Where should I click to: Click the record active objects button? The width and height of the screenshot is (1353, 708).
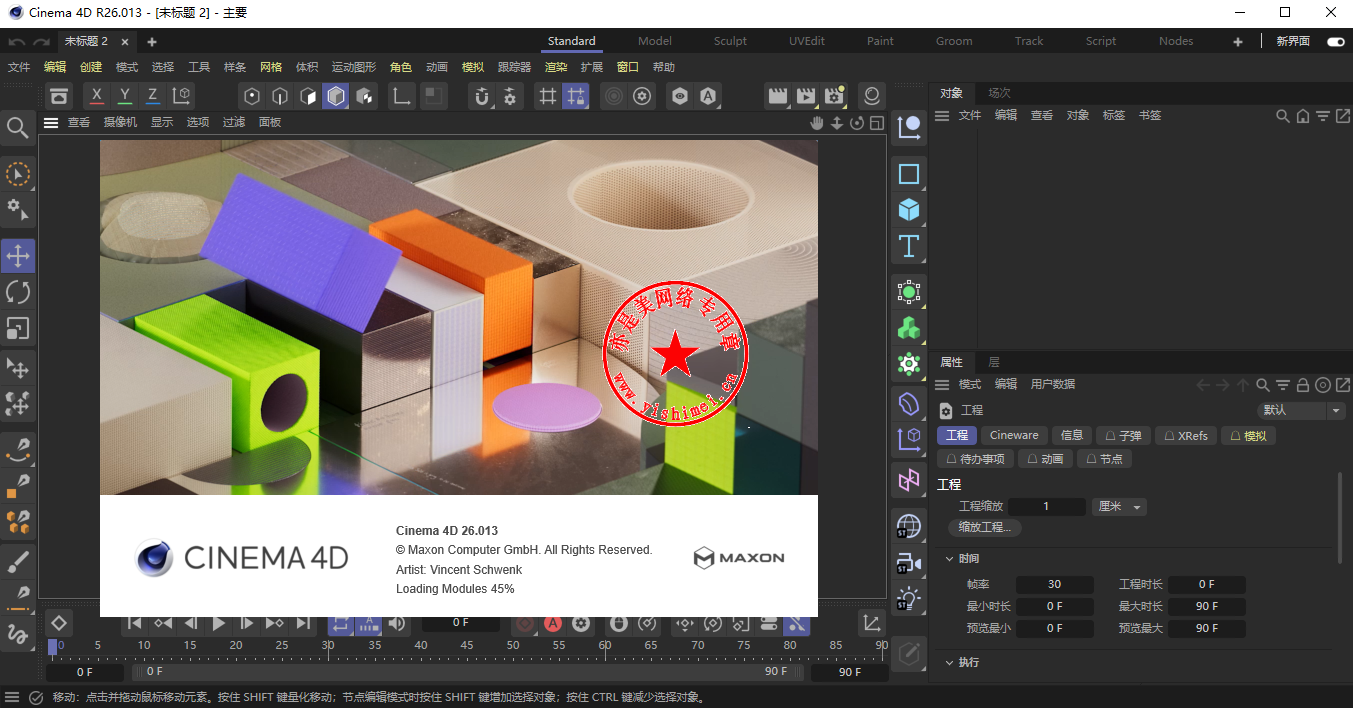[x=526, y=624]
